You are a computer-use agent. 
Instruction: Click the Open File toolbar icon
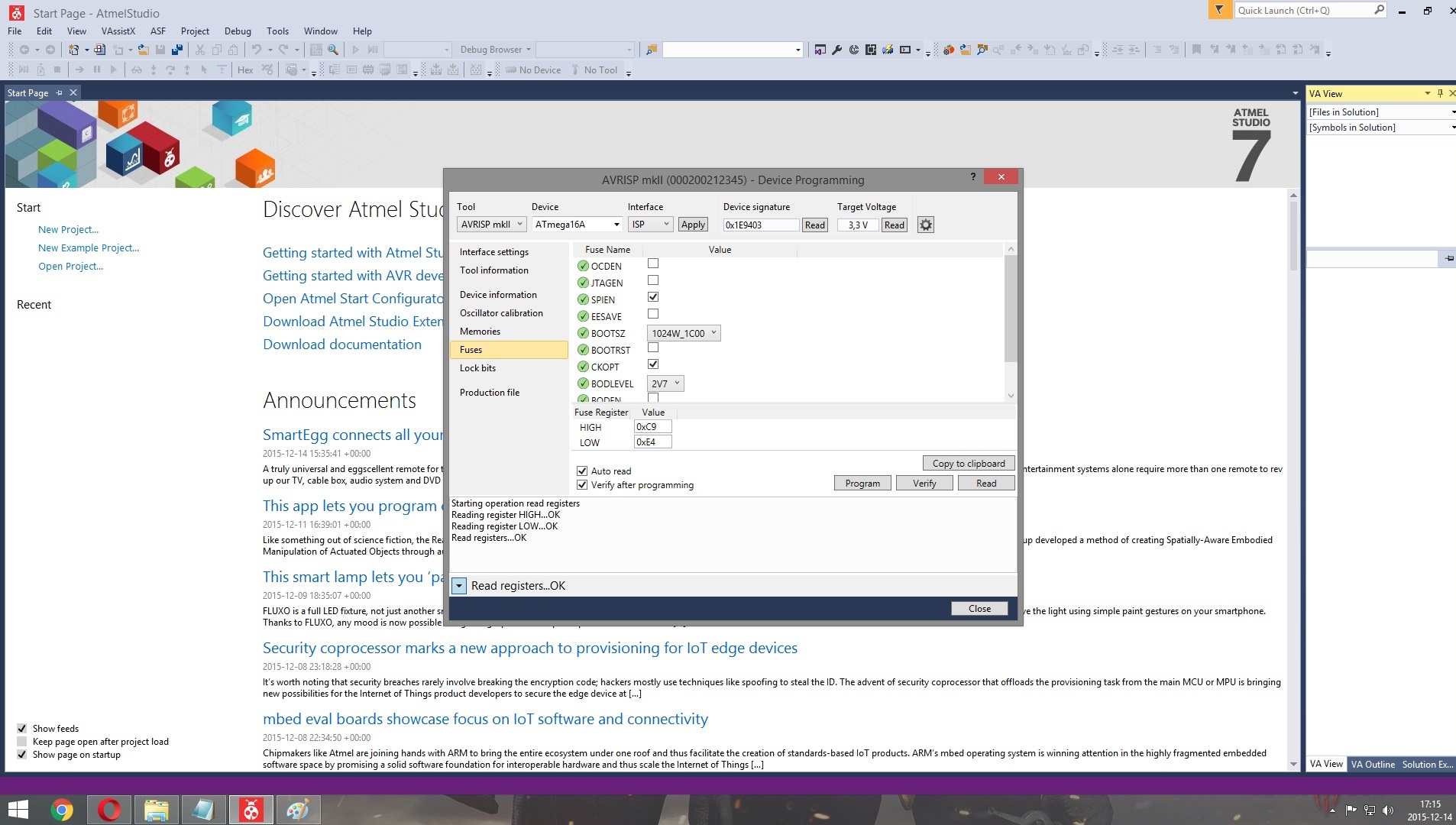tap(143, 50)
